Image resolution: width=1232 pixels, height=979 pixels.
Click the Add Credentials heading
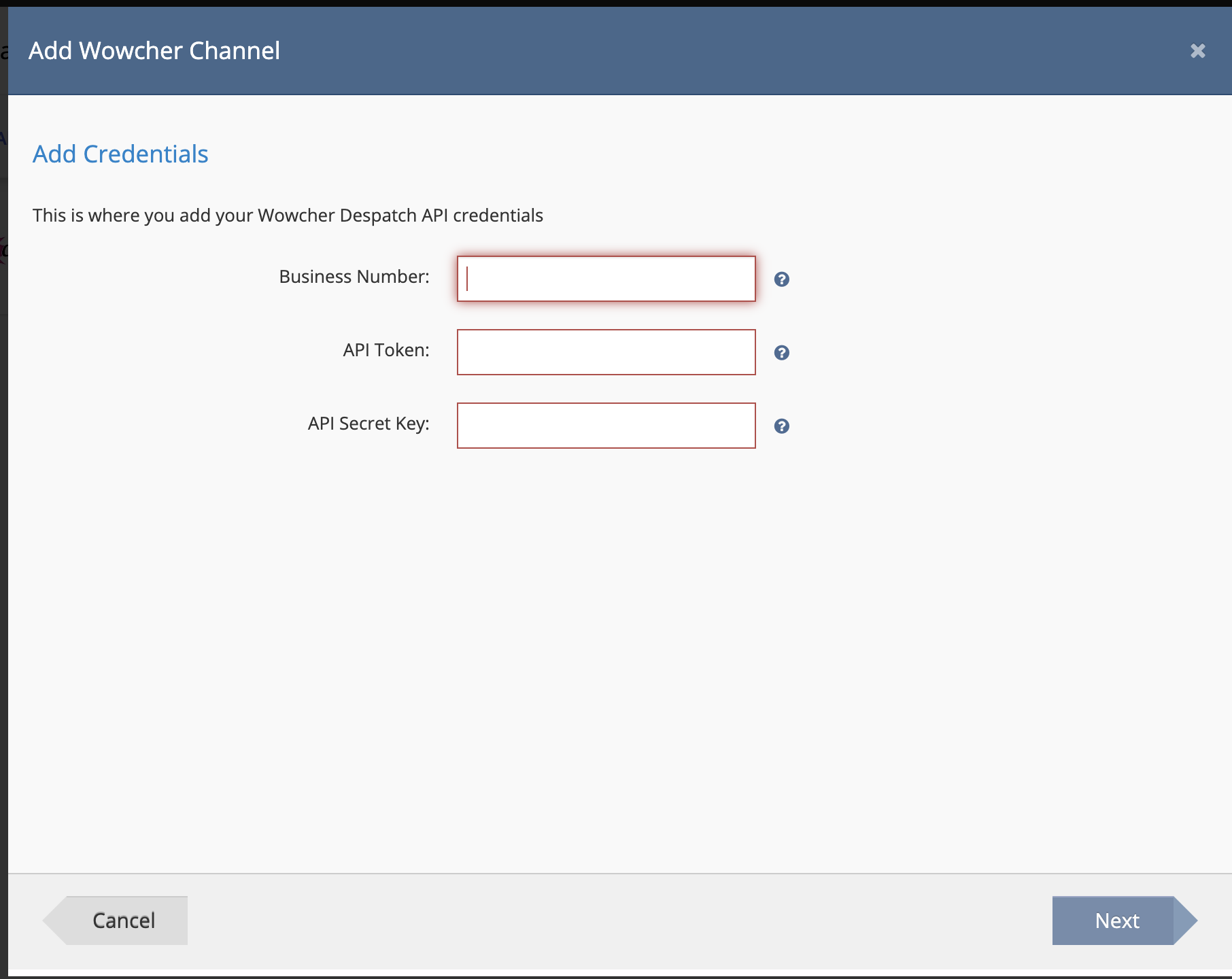(x=120, y=154)
